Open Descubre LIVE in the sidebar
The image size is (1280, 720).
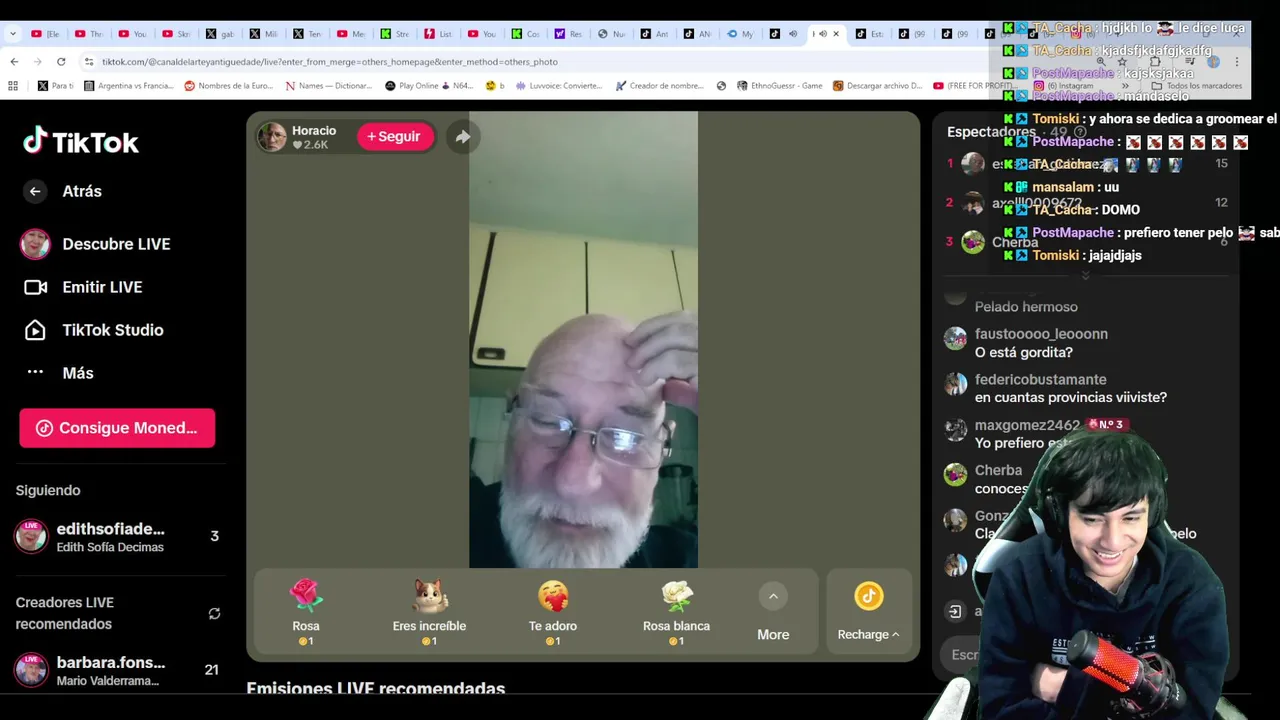96,244
